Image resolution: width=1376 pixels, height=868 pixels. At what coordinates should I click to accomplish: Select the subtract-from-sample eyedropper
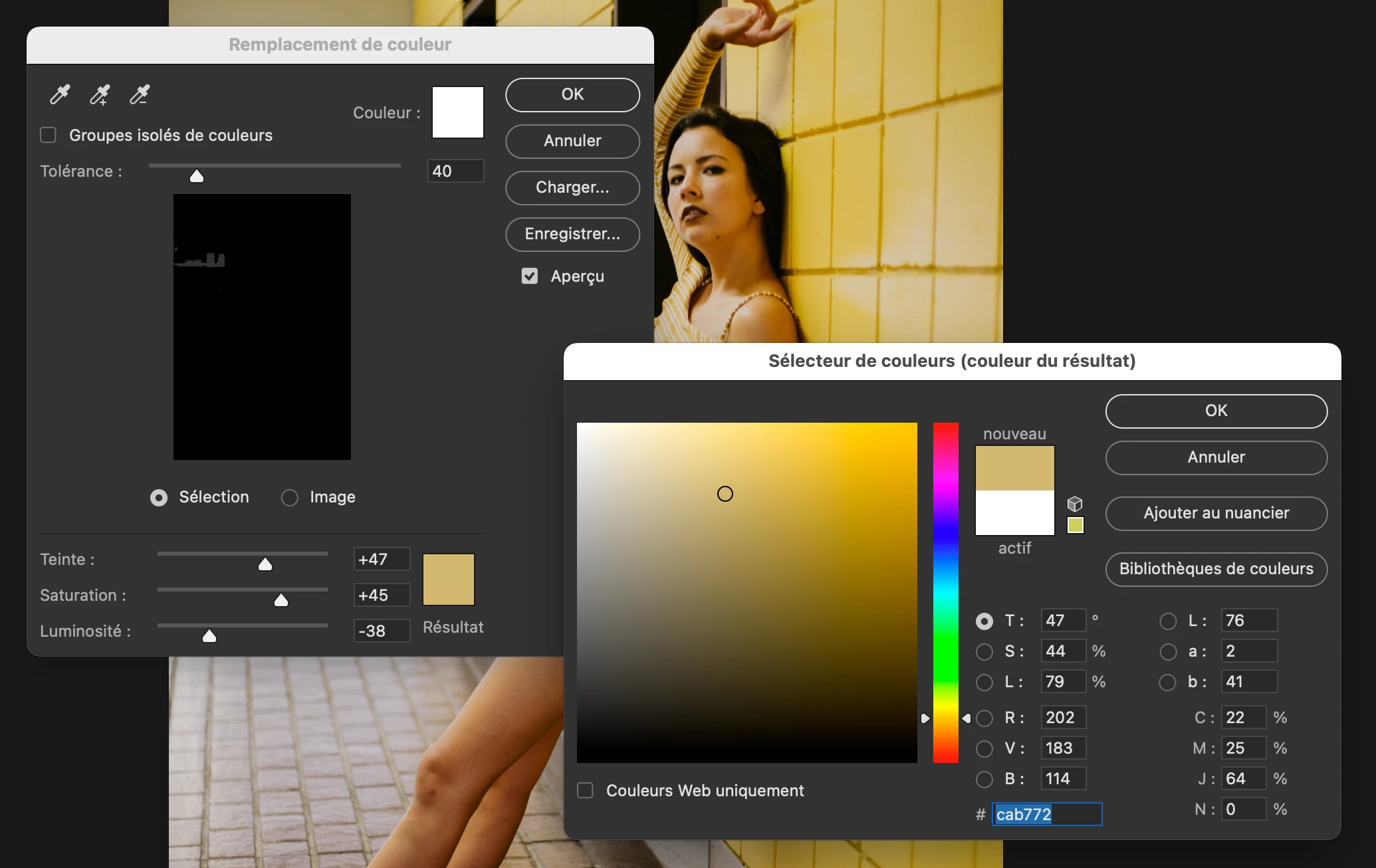point(140,95)
